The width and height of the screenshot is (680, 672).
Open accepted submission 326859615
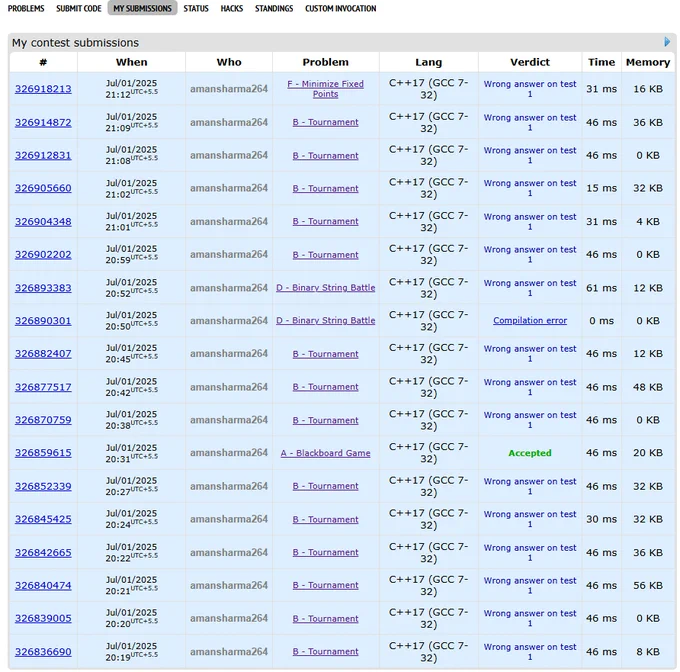(x=43, y=453)
